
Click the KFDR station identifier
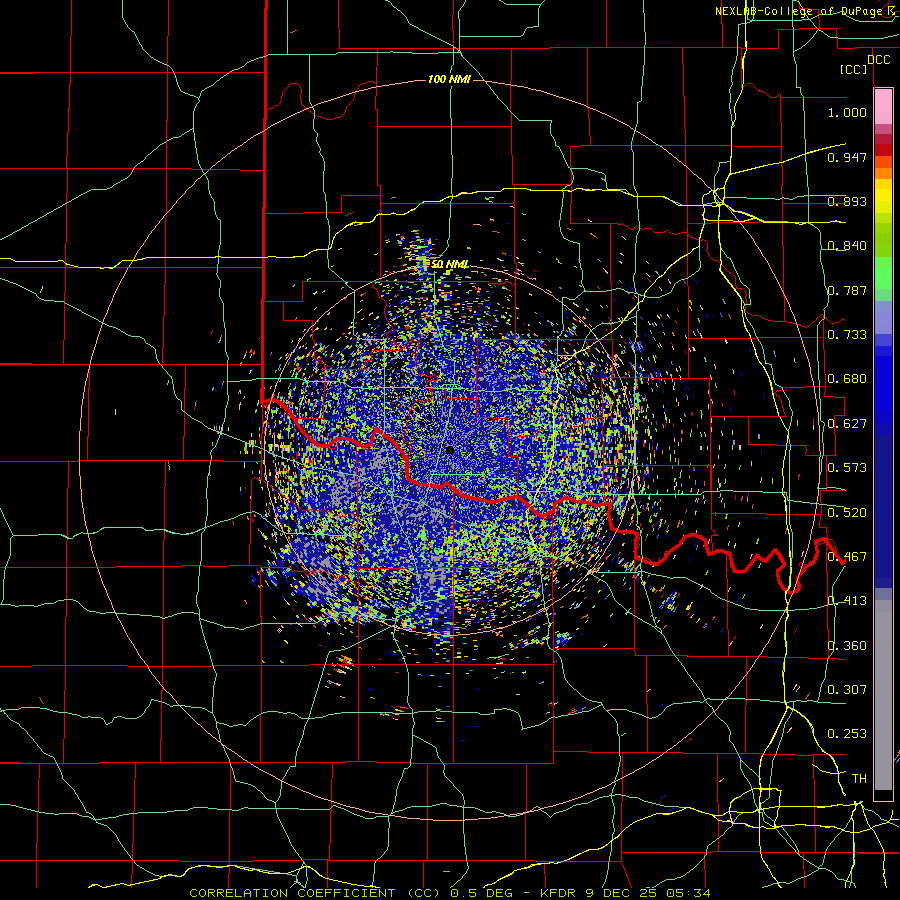coord(560,893)
